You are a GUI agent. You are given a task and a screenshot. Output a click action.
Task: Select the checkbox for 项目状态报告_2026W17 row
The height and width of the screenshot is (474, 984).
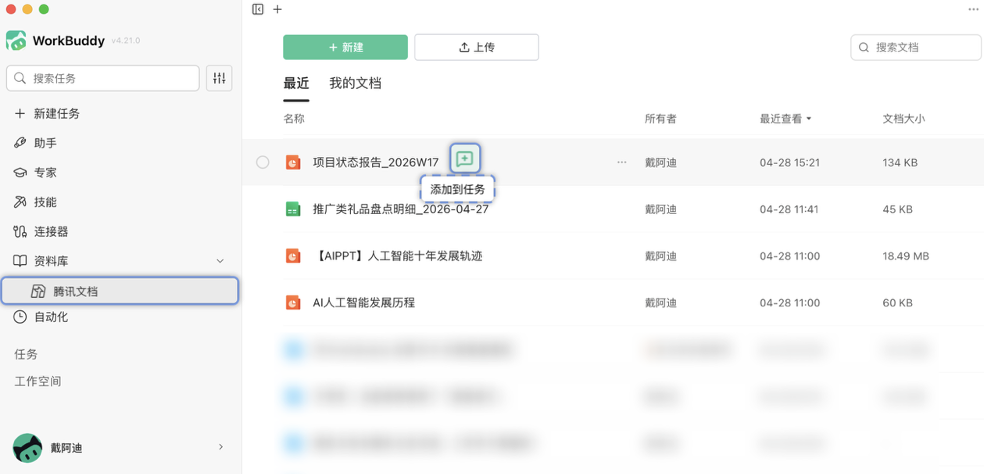[262, 162]
